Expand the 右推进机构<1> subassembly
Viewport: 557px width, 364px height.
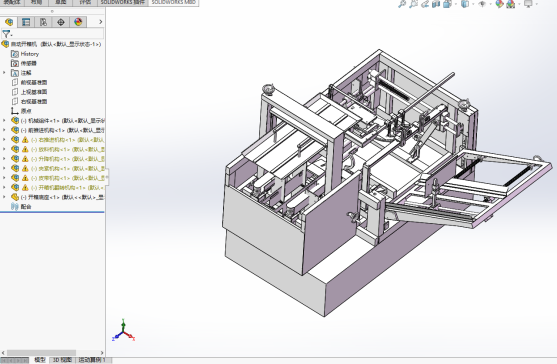[4, 140]
